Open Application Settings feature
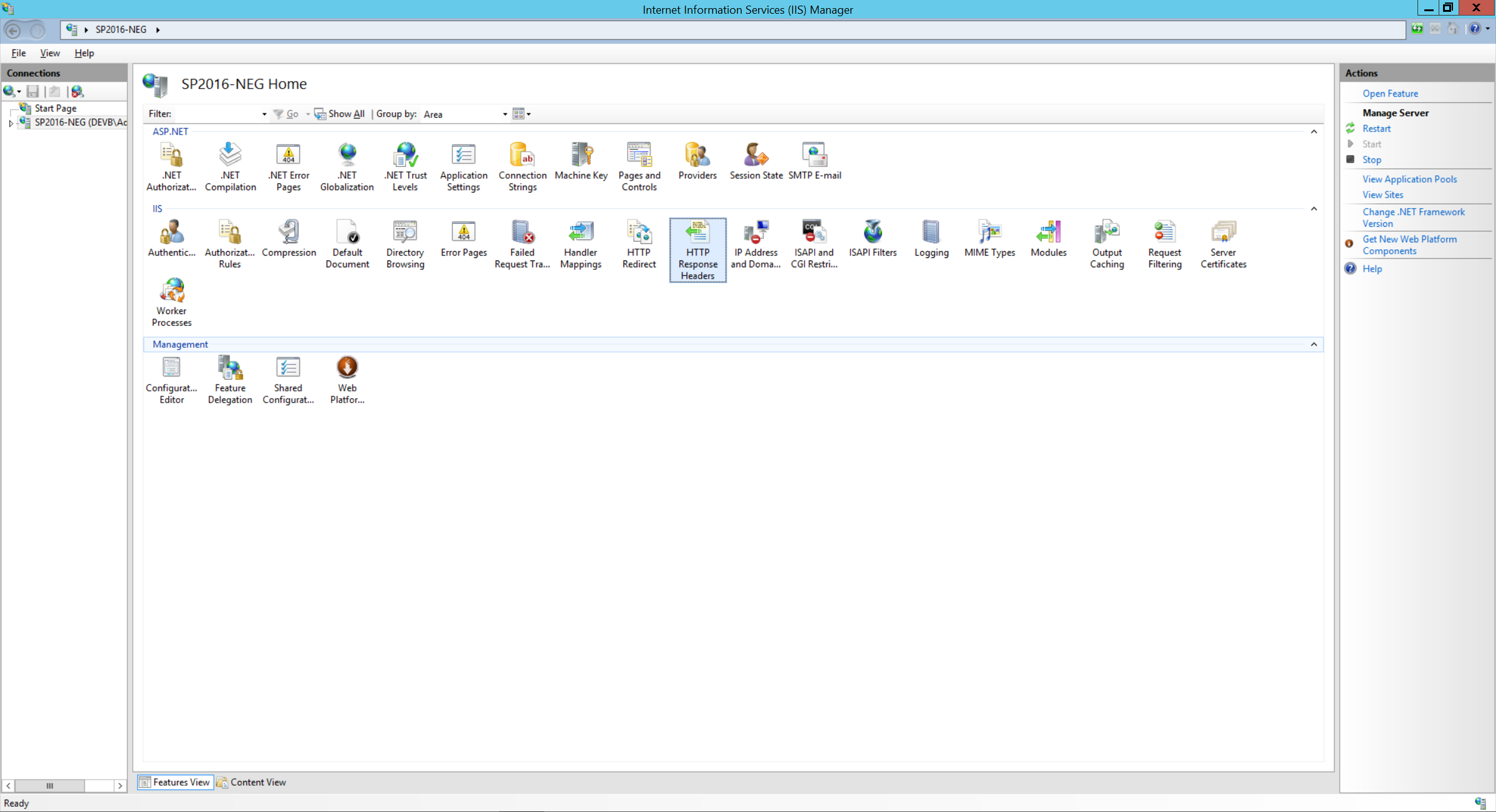This screenshot has height=812, width=1496. tap(464, 166)
